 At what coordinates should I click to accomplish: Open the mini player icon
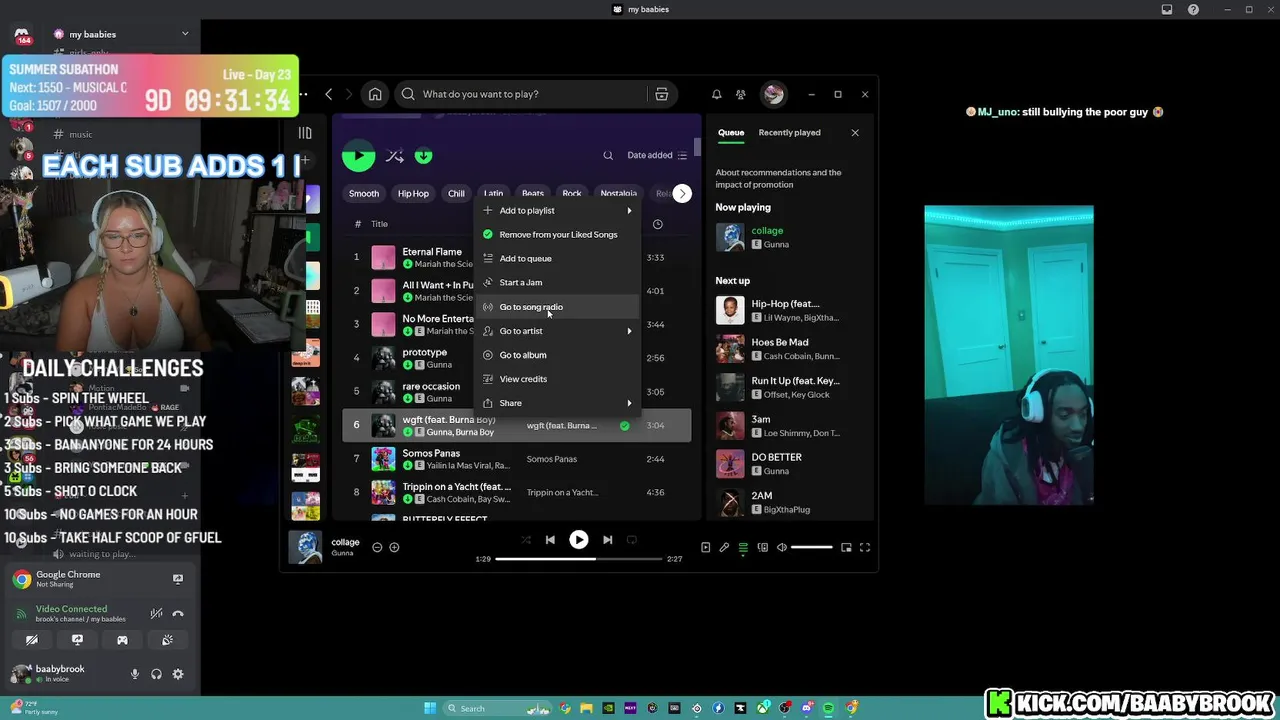click(846, 547)
